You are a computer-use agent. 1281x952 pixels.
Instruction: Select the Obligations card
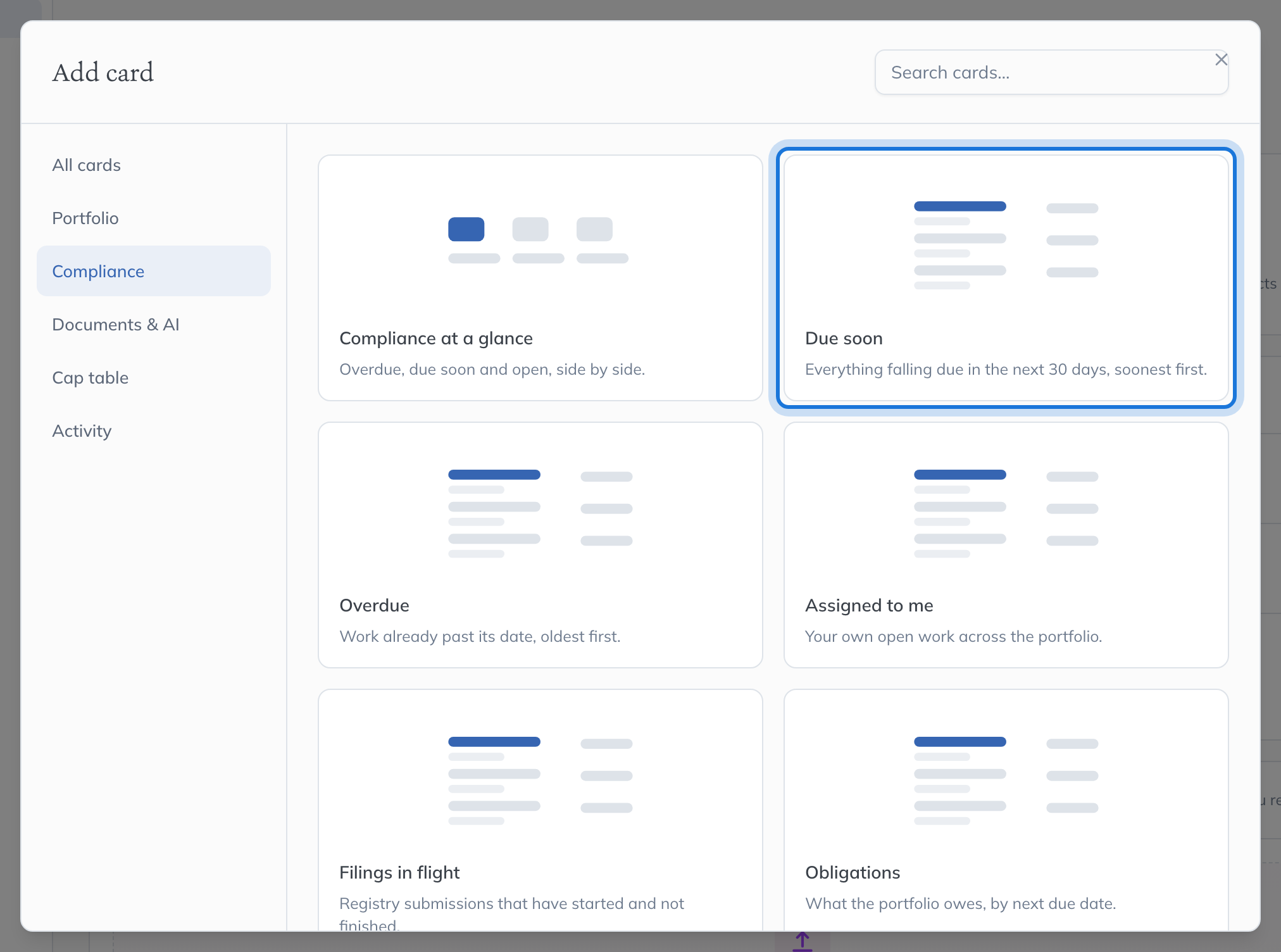[1006, 810]
